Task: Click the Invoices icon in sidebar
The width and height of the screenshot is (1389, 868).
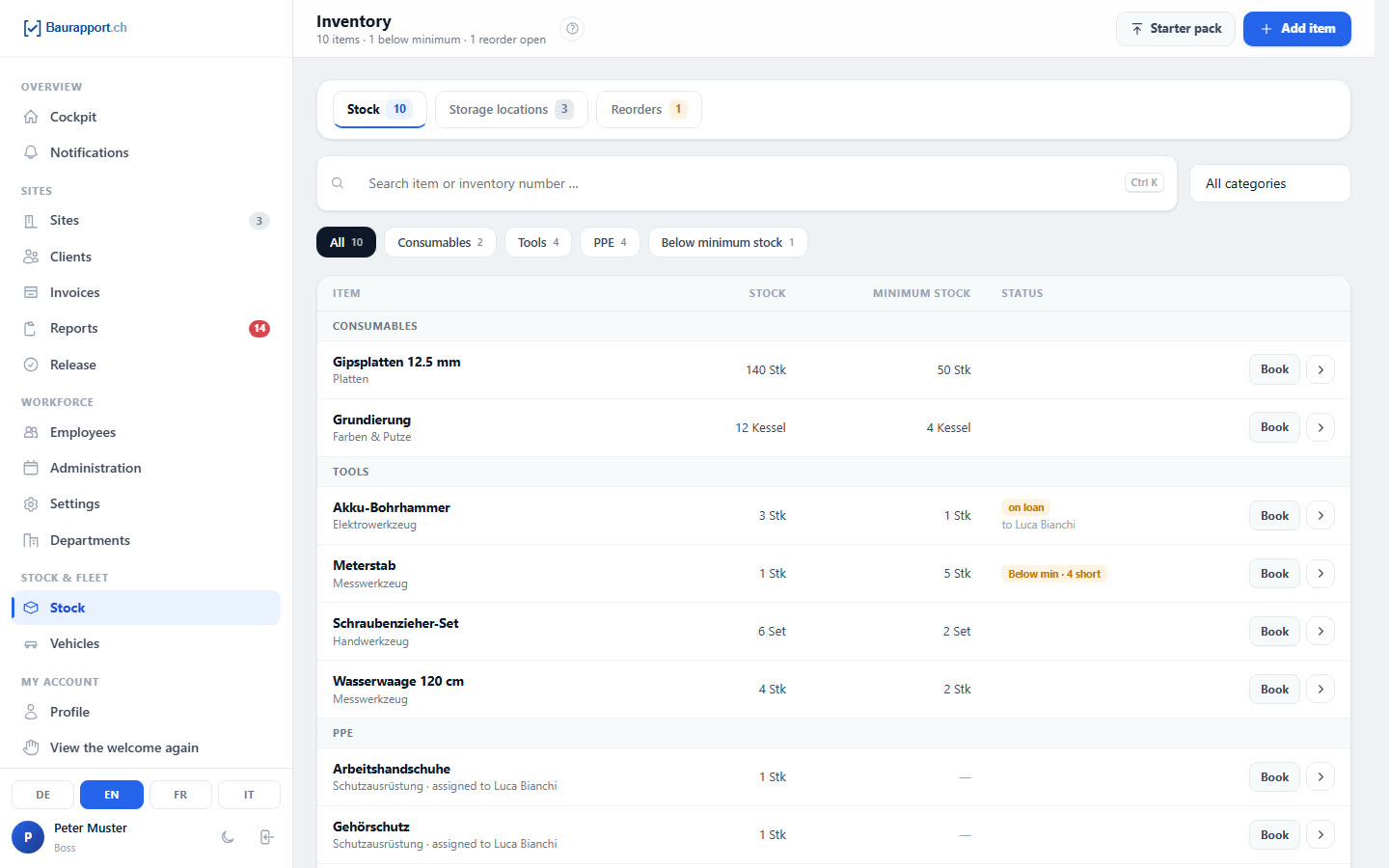Action: (31, 292)
